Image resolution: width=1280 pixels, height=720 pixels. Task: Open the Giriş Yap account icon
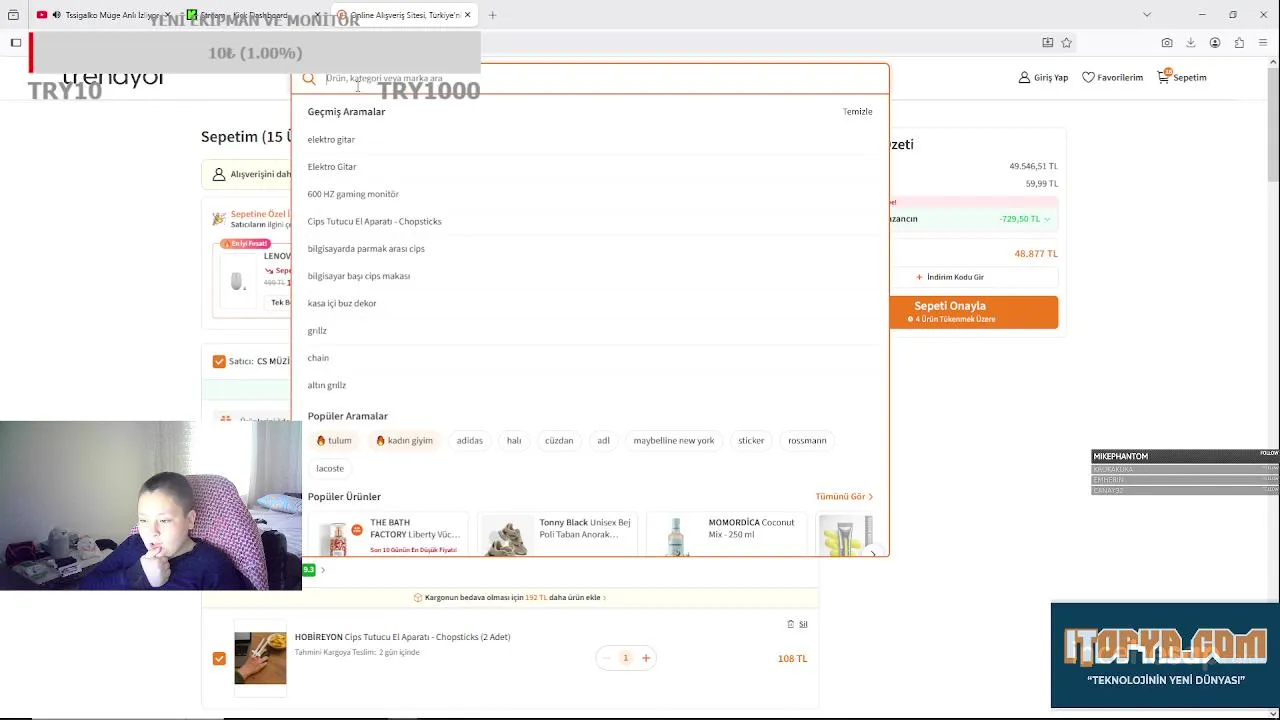(x=1024, y=77)
